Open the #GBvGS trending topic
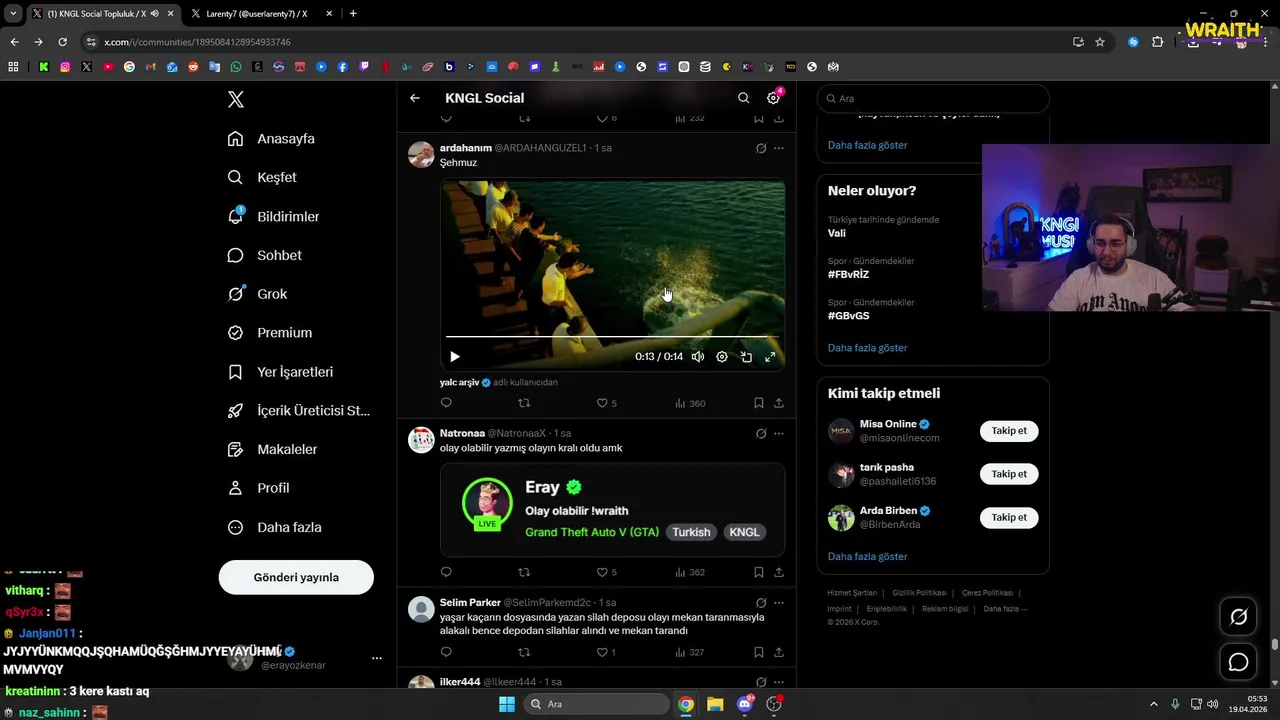The width and height of the screenshot is (1280, 720). coord(848,316)
